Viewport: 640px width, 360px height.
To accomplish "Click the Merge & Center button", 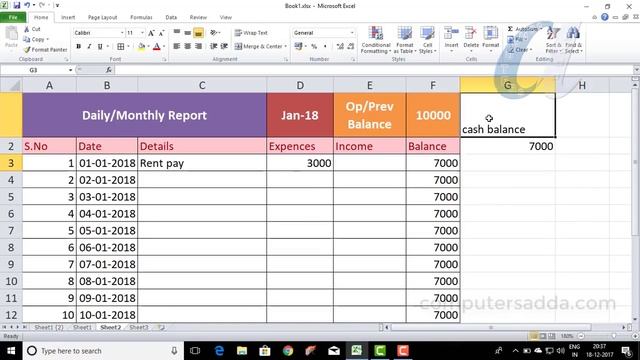I will (x=259, y=47).
